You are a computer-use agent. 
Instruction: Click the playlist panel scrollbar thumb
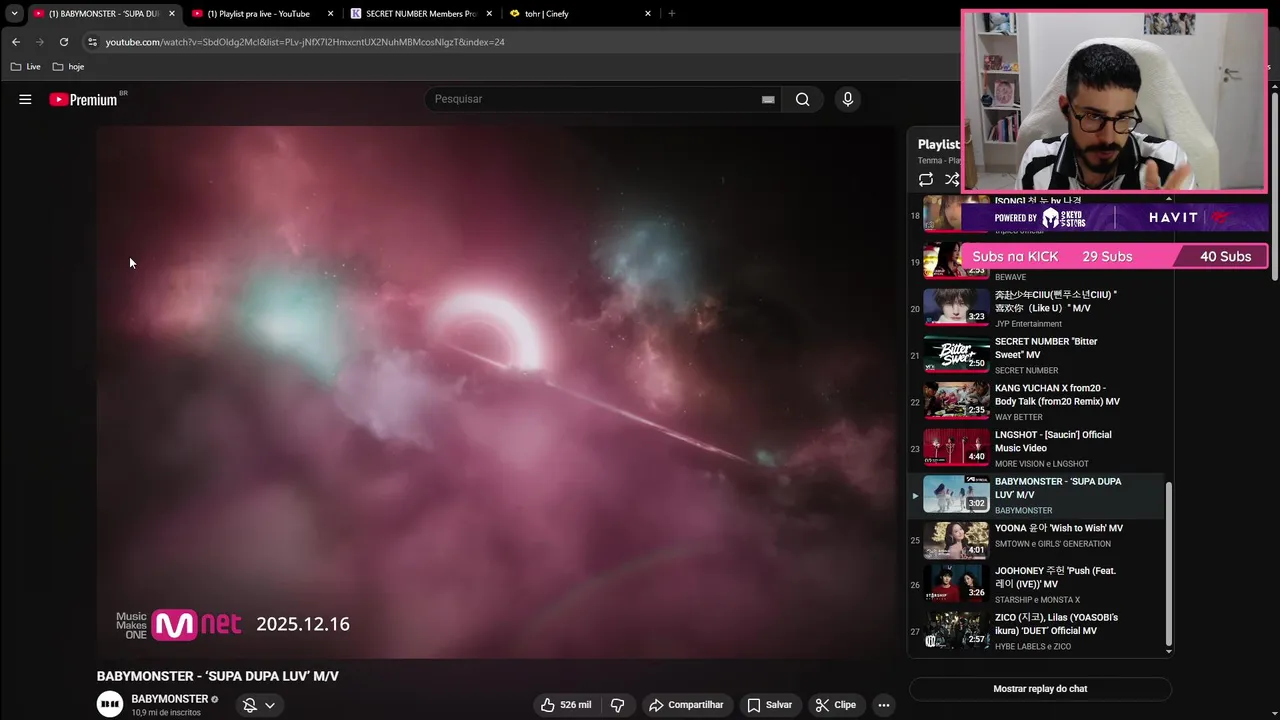1169,563
